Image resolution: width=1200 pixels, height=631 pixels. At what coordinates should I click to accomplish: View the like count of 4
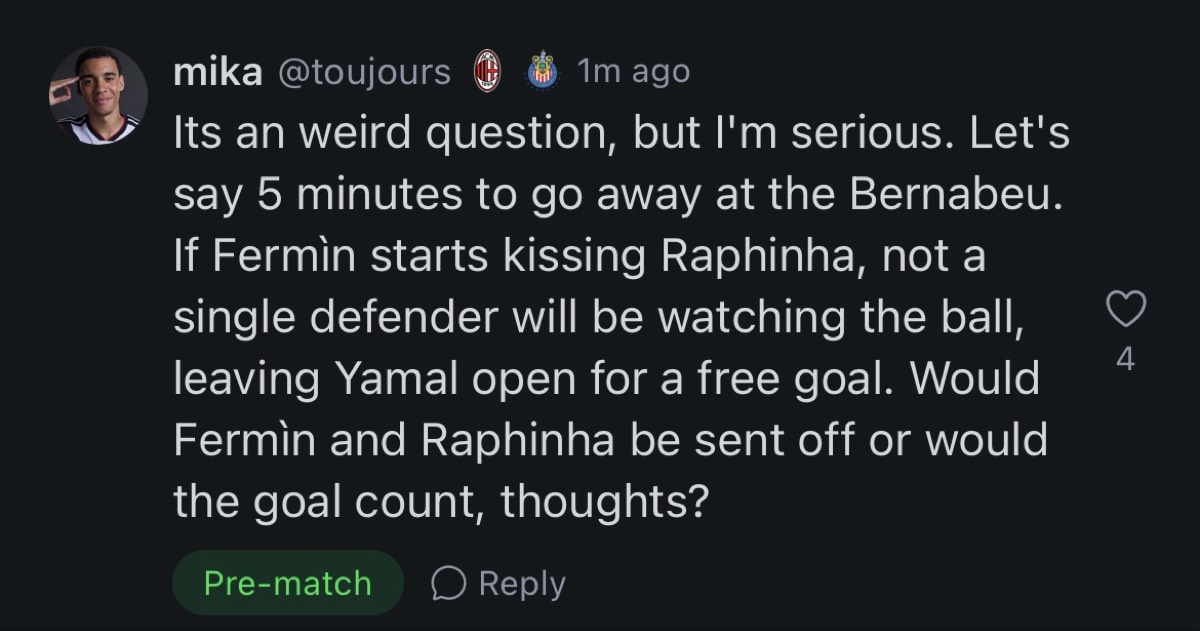(1125, 358)
